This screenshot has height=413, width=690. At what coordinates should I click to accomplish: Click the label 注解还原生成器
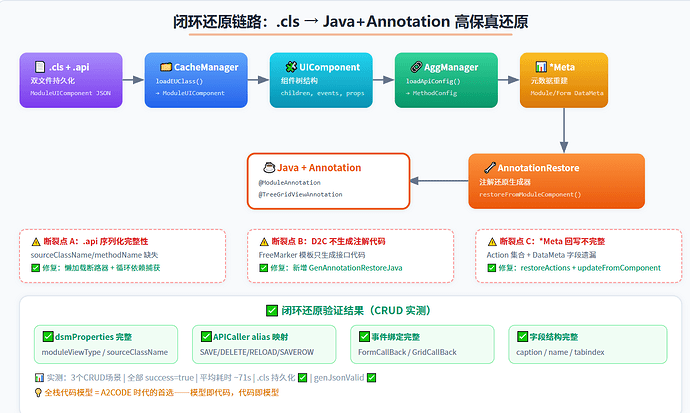coord(505,182)
